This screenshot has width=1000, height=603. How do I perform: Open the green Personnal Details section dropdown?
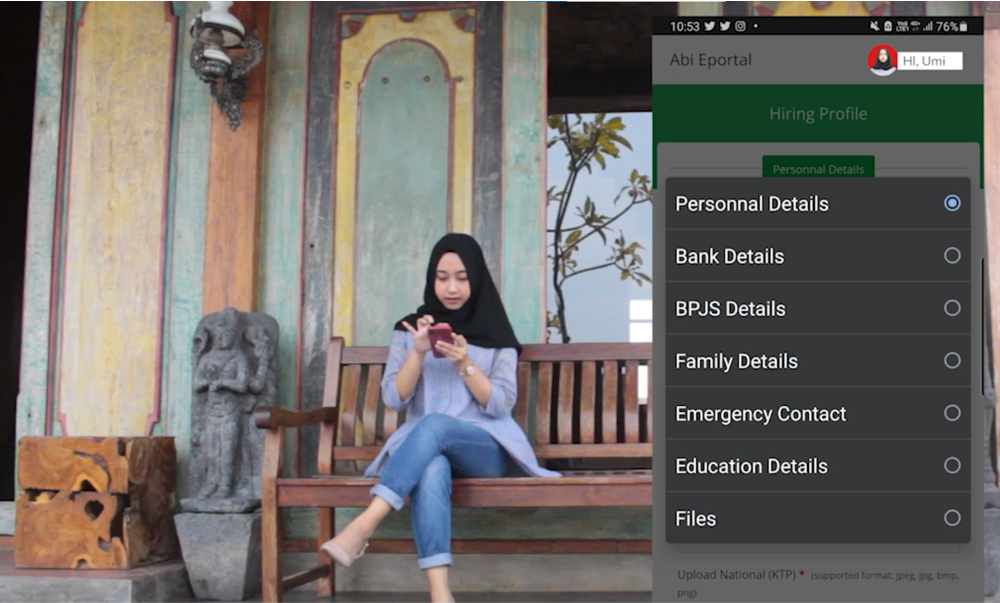click(x=818, y=168)
